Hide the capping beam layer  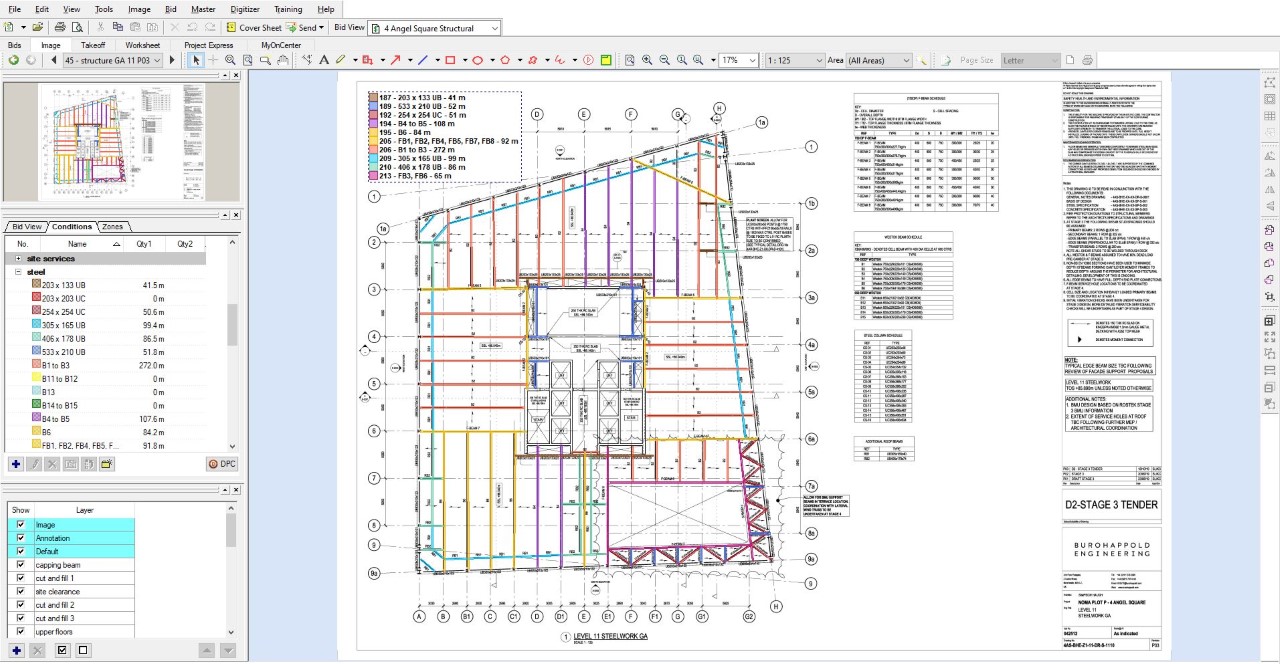tap(20, 565)
